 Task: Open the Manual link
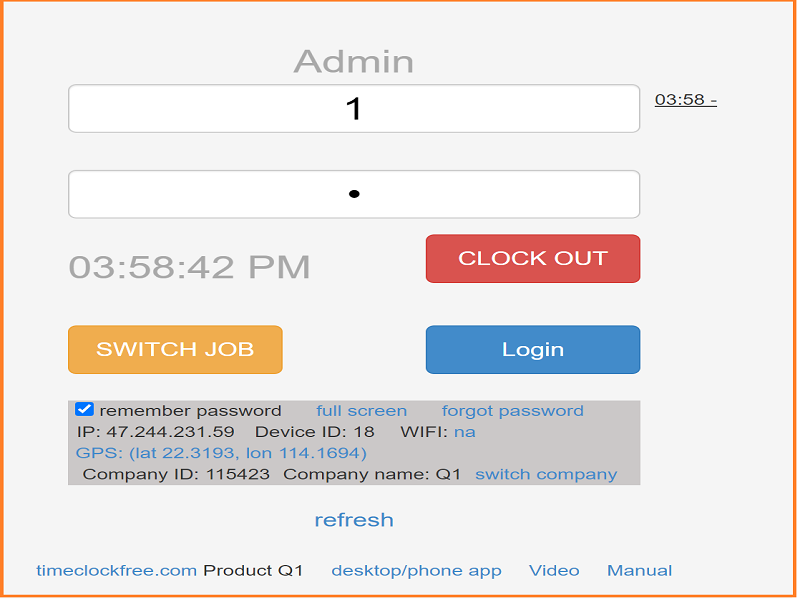tap(639, 570)
